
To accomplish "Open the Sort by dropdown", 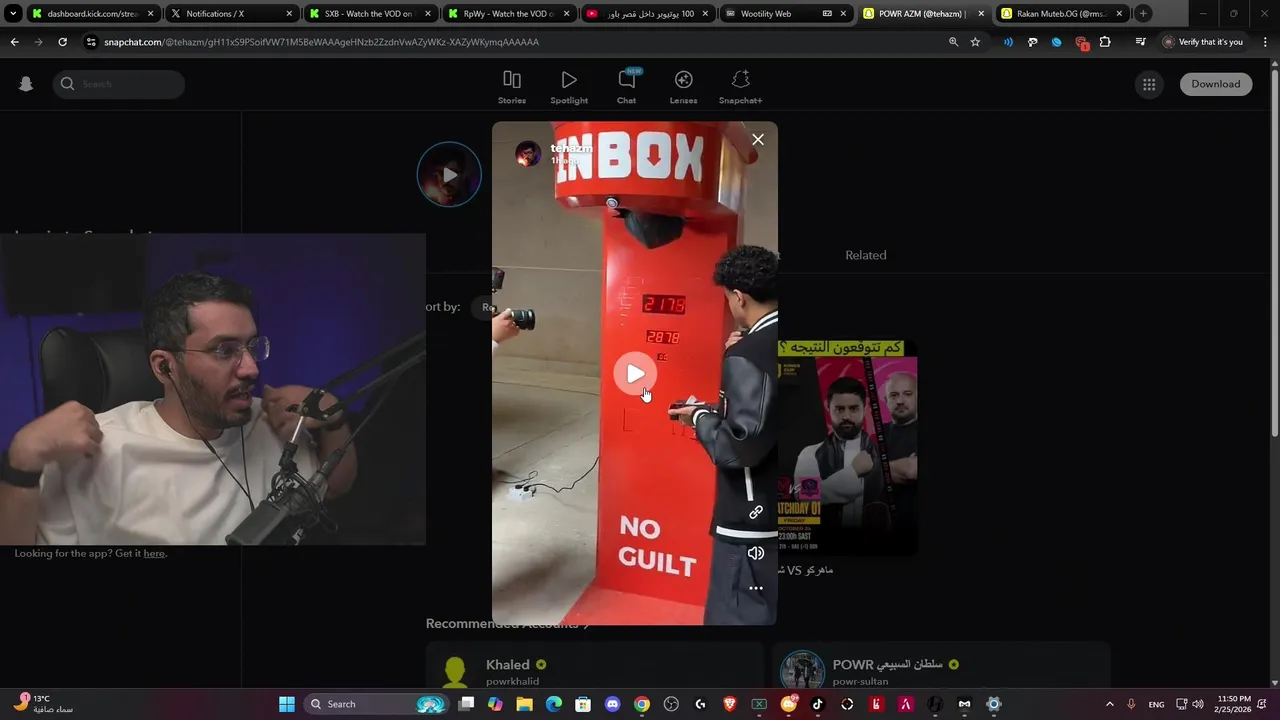I will coord(484,307).
